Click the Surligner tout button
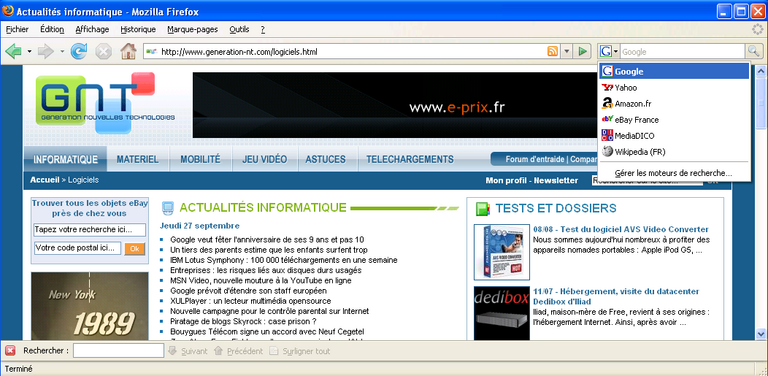Viewport: 768px width, 376px height. click(x=300, y=351)
